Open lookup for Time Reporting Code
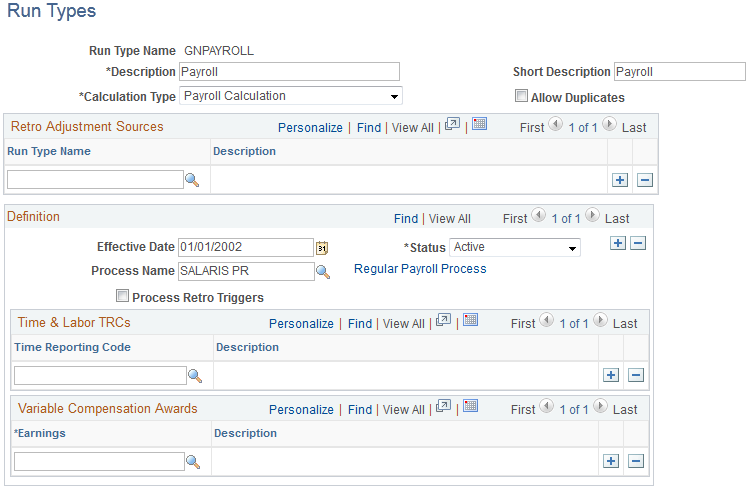Screen dimensions: 750x490 coord(195,376)
